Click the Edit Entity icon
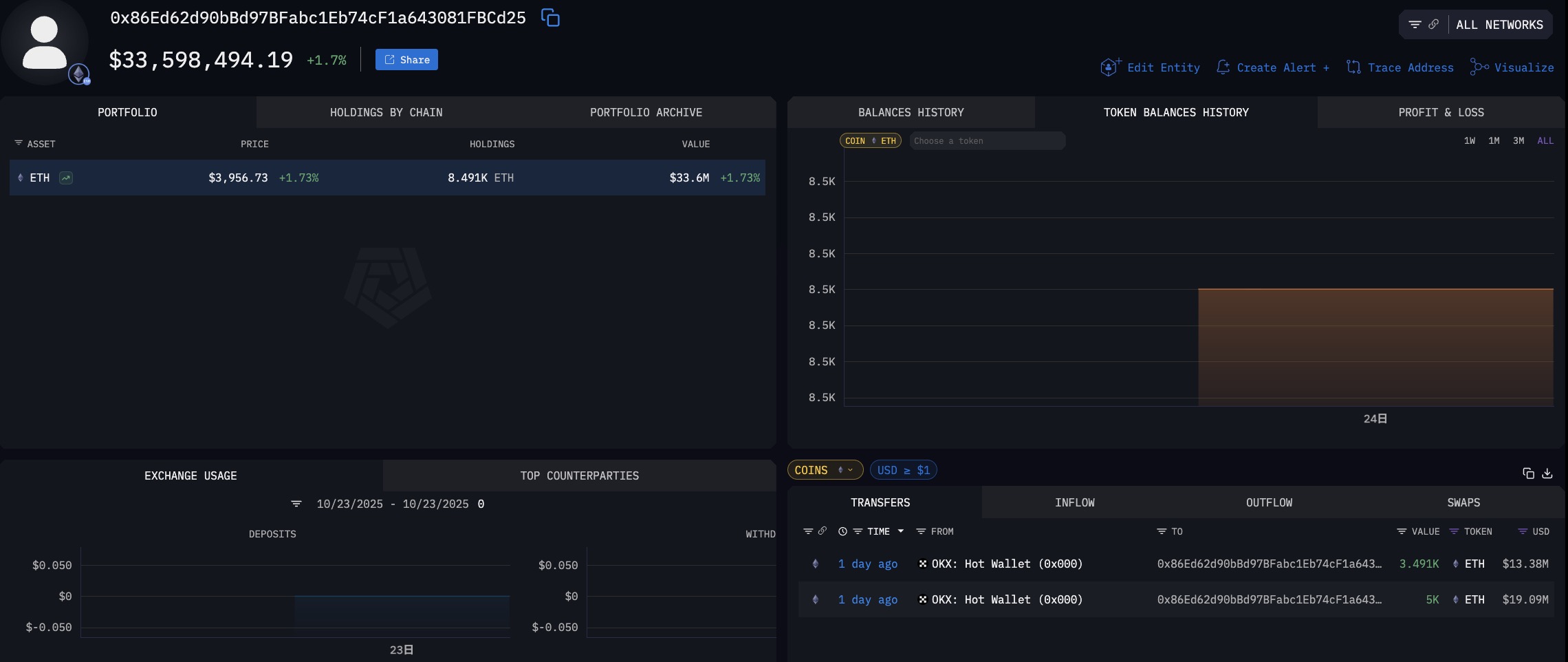This screenshot has width=1568, height=662. [x=1110, y=67]
